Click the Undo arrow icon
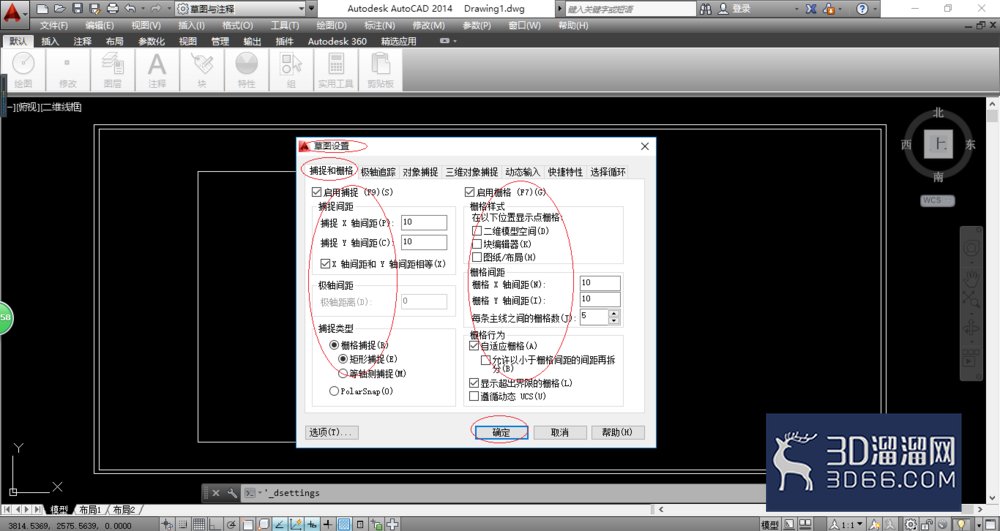This screenshot has width=1000, height=531. click(x=130, y=9)
